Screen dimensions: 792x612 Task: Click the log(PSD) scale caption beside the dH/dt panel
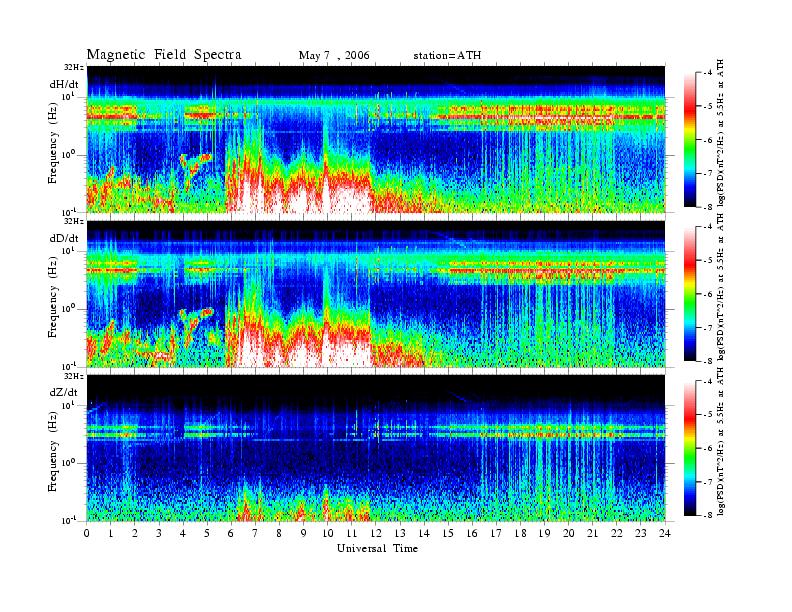(722, 132)
